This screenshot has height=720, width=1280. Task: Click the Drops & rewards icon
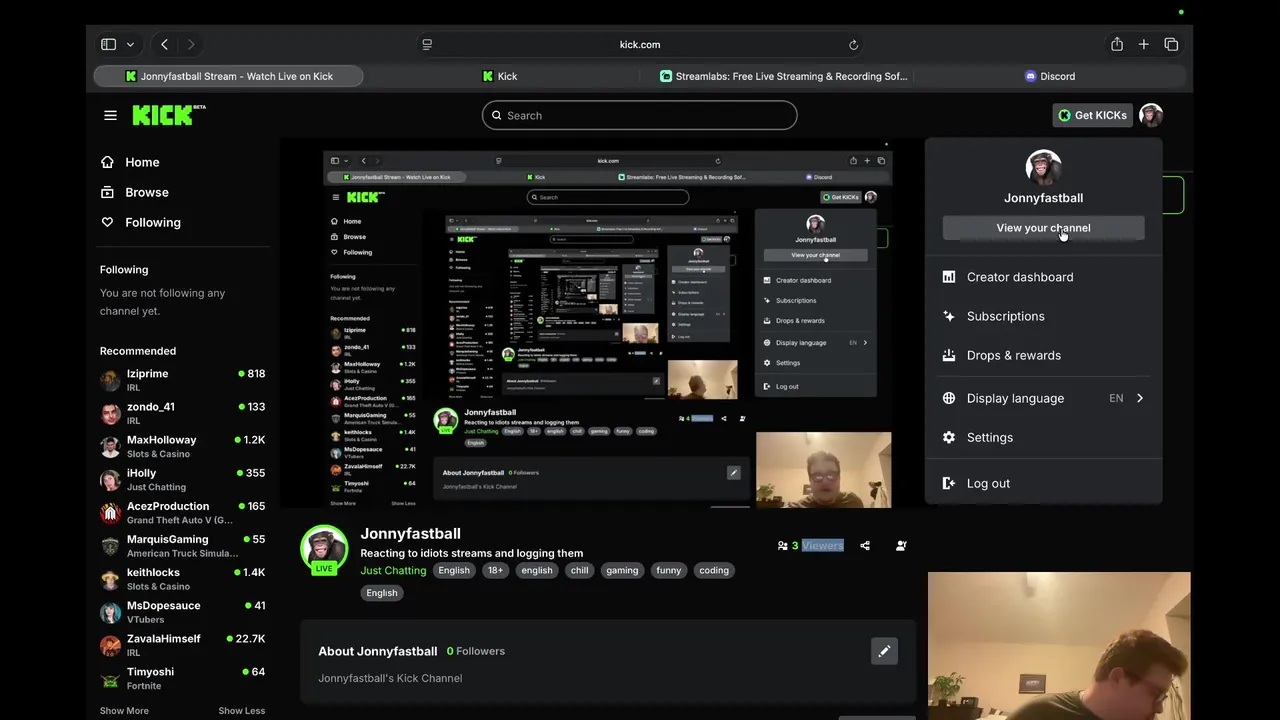949,355
